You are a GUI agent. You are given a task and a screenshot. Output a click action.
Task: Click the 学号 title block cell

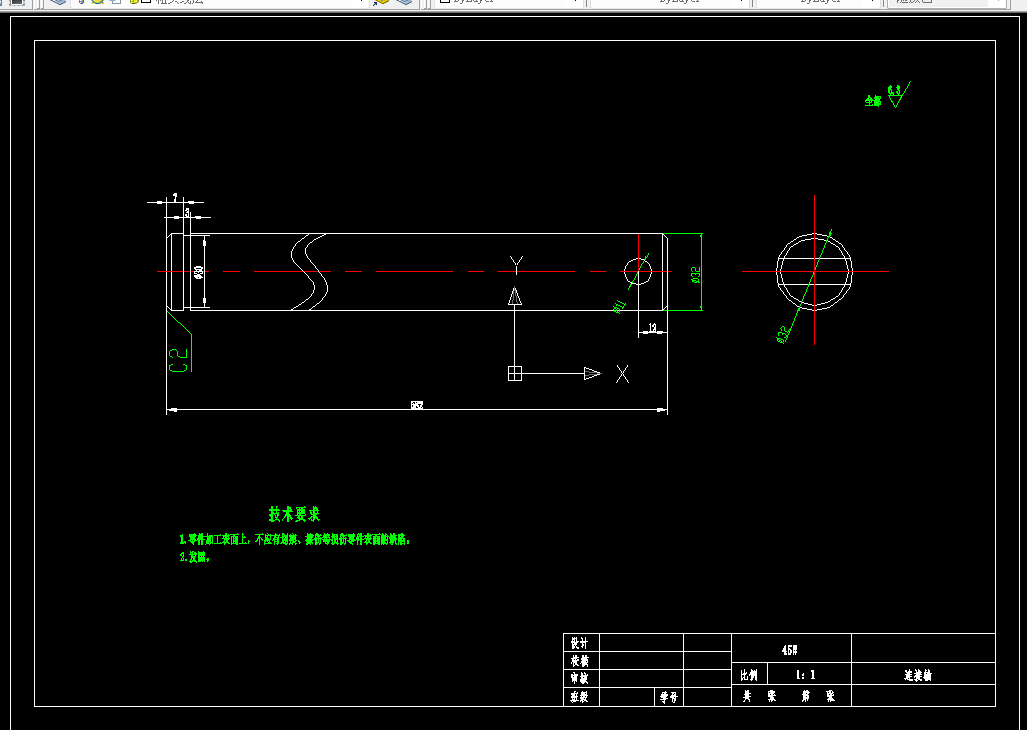pyautogui.click(x=669, y=698)
